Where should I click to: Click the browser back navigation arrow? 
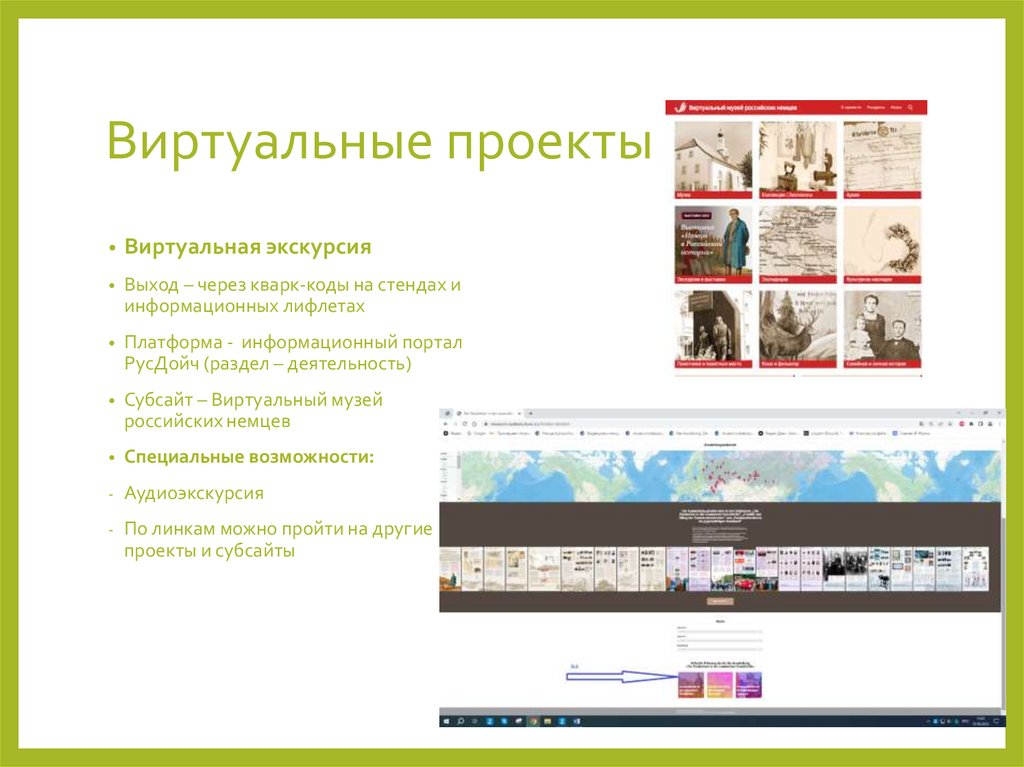tap(445, 424)
